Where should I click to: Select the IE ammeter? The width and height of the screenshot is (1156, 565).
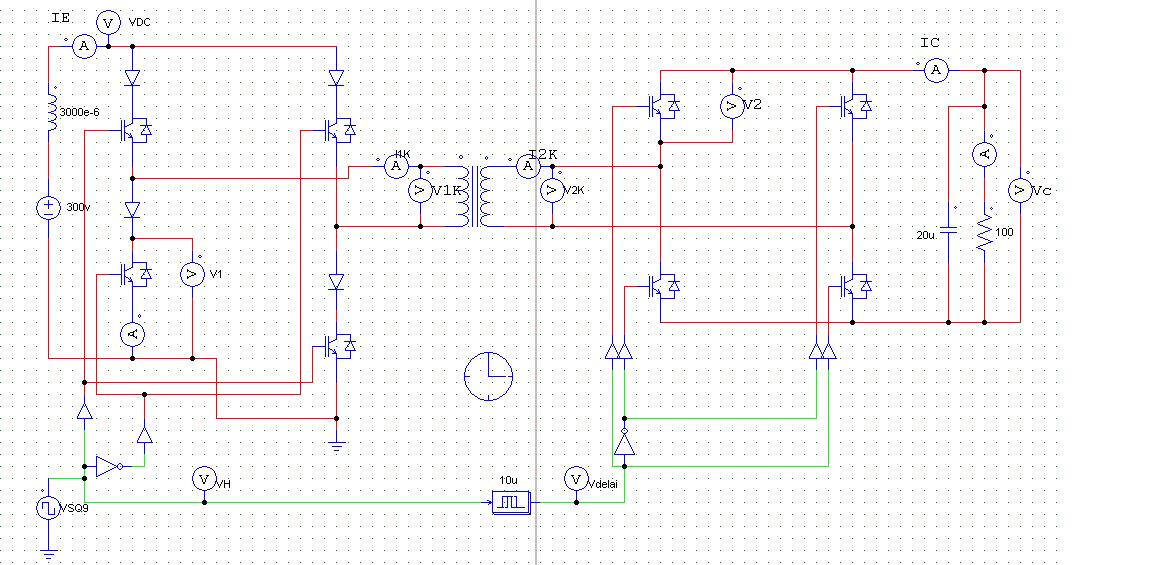click(x=84, y=46)
